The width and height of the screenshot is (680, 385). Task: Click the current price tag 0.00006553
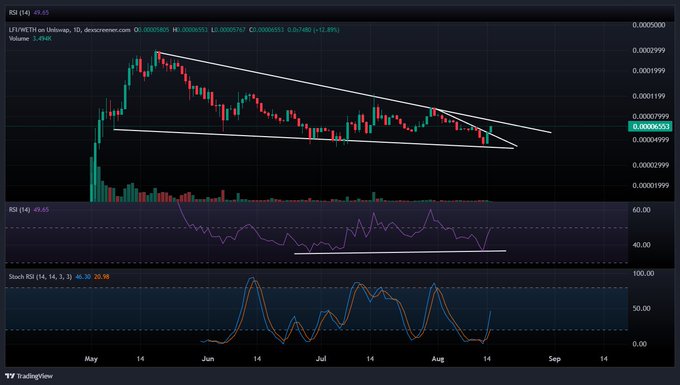(x=651, y=127)
